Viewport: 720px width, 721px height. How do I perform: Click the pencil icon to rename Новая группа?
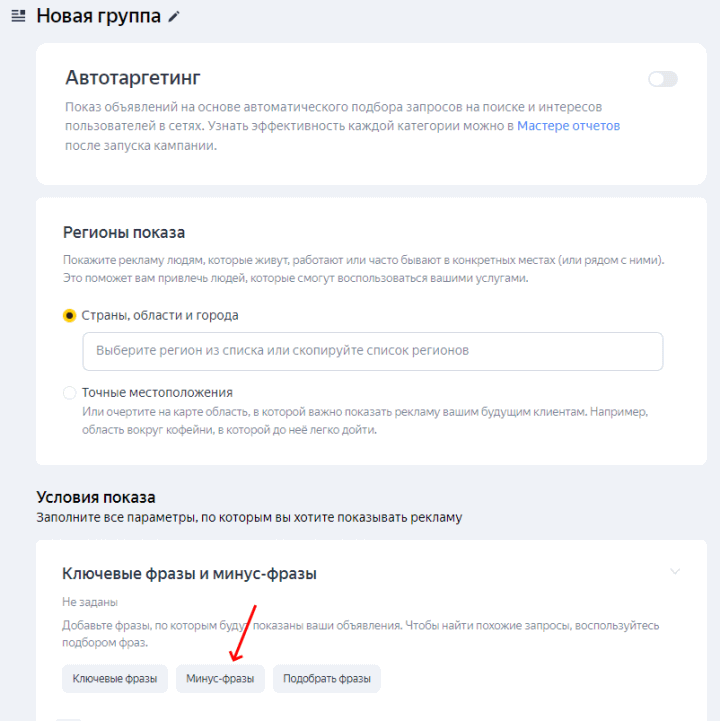(174, 17)
